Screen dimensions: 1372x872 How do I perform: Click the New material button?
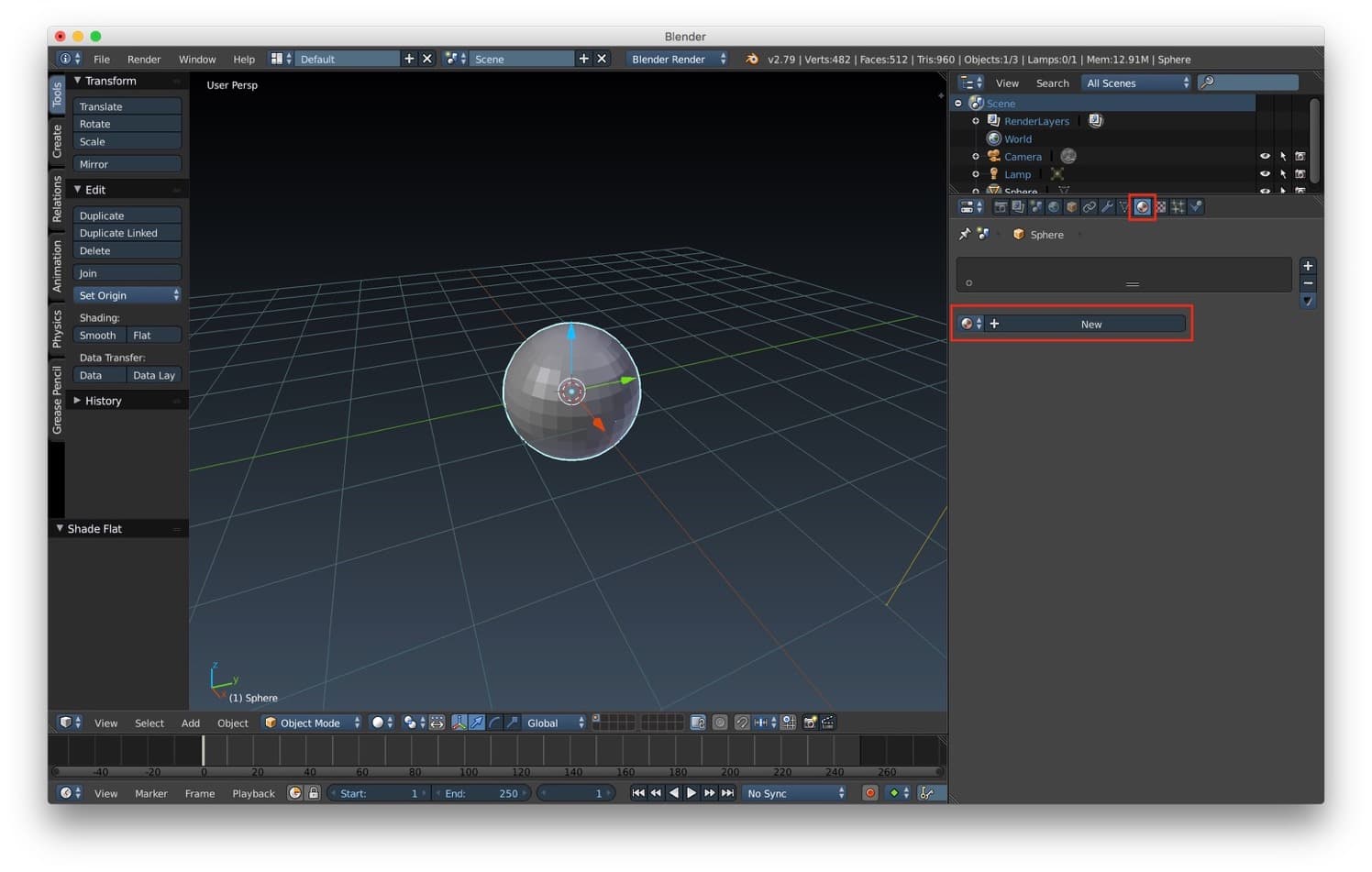tap(1090, 324)
